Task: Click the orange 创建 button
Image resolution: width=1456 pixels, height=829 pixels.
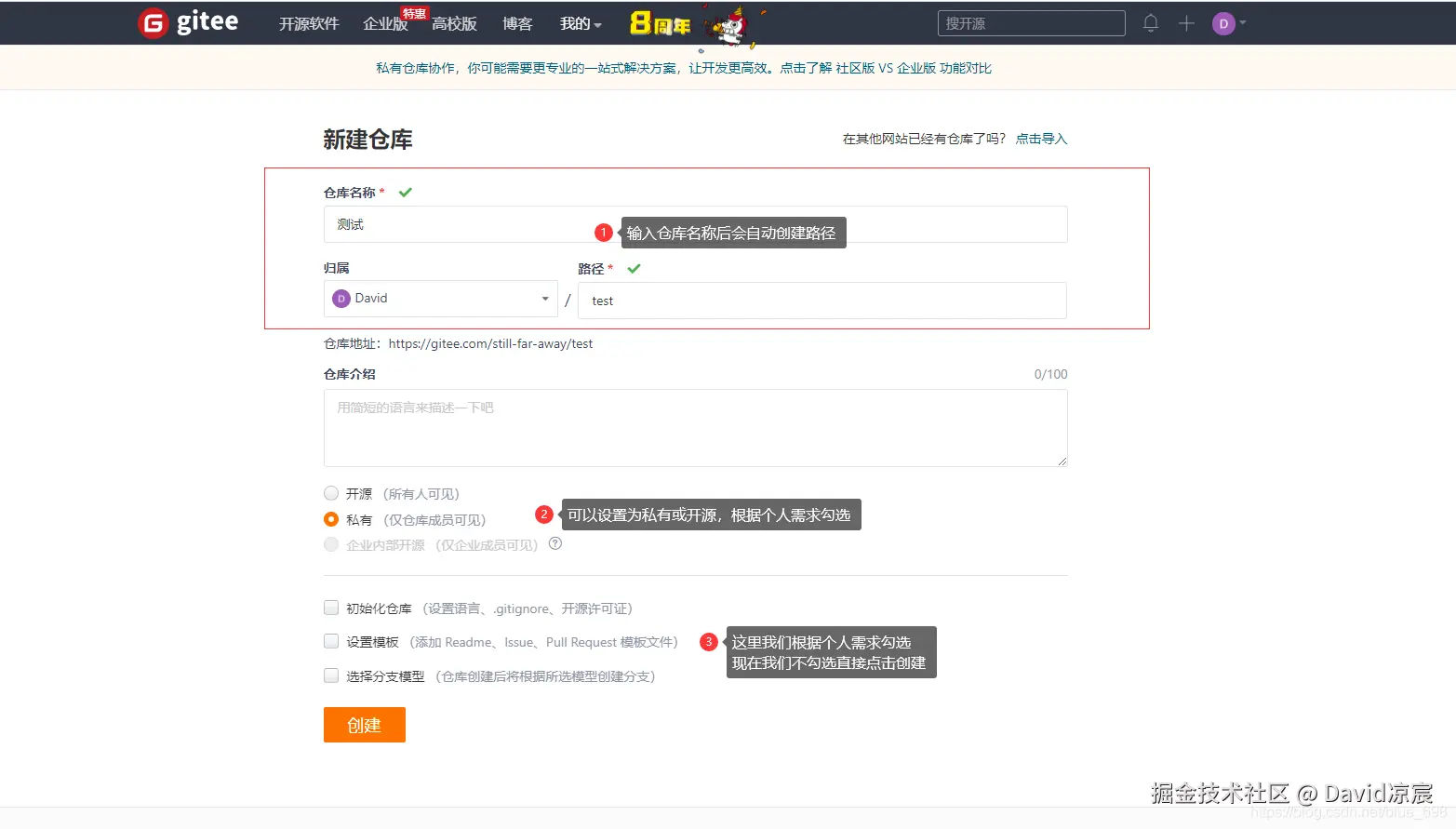Action: [364, 725]
